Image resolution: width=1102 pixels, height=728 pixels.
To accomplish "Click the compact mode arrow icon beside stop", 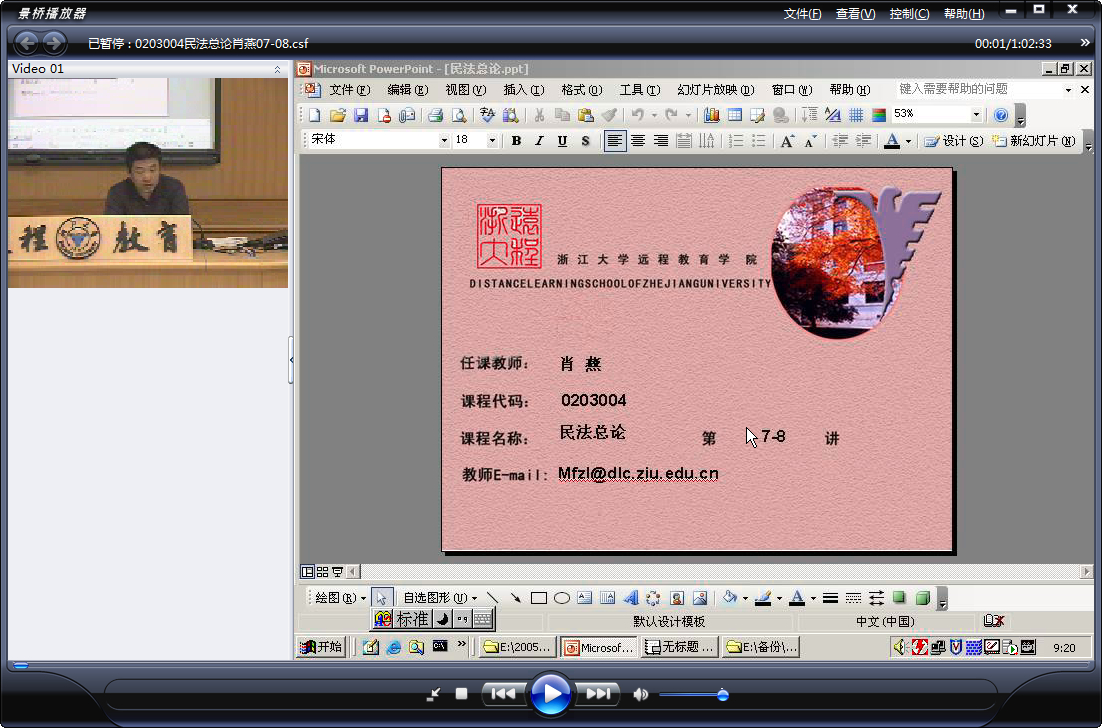I will pos(434,695).
